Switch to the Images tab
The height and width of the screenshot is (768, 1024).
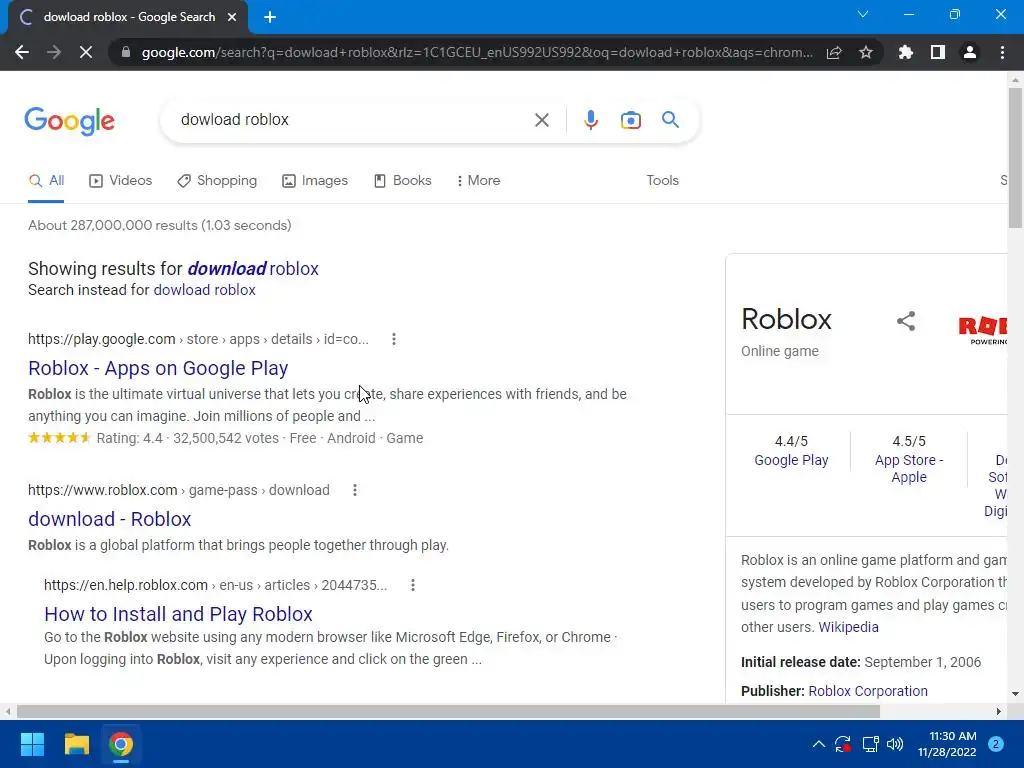pos(315,181)
